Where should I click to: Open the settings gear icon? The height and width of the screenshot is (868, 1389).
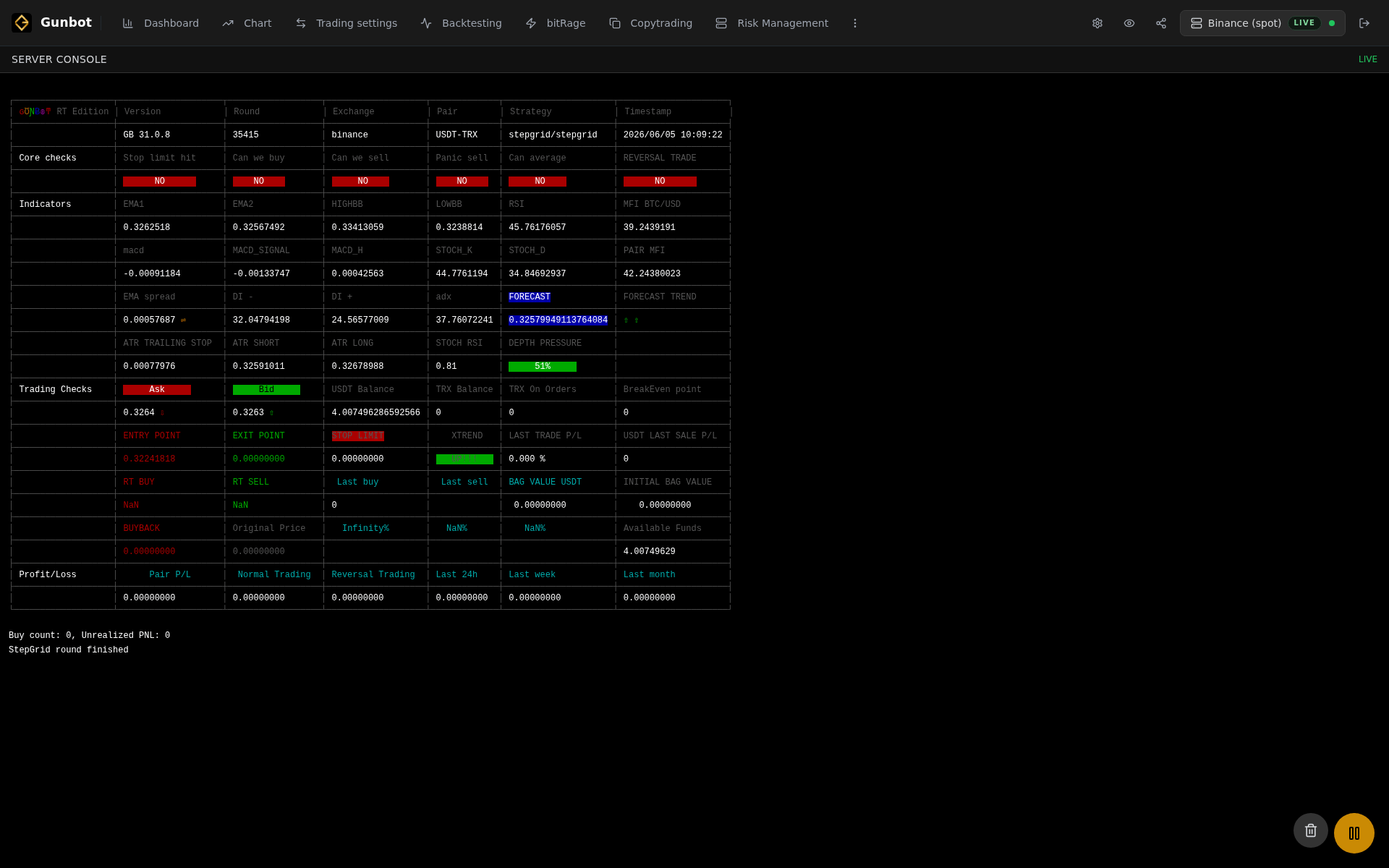click(x=1097, y=23)
